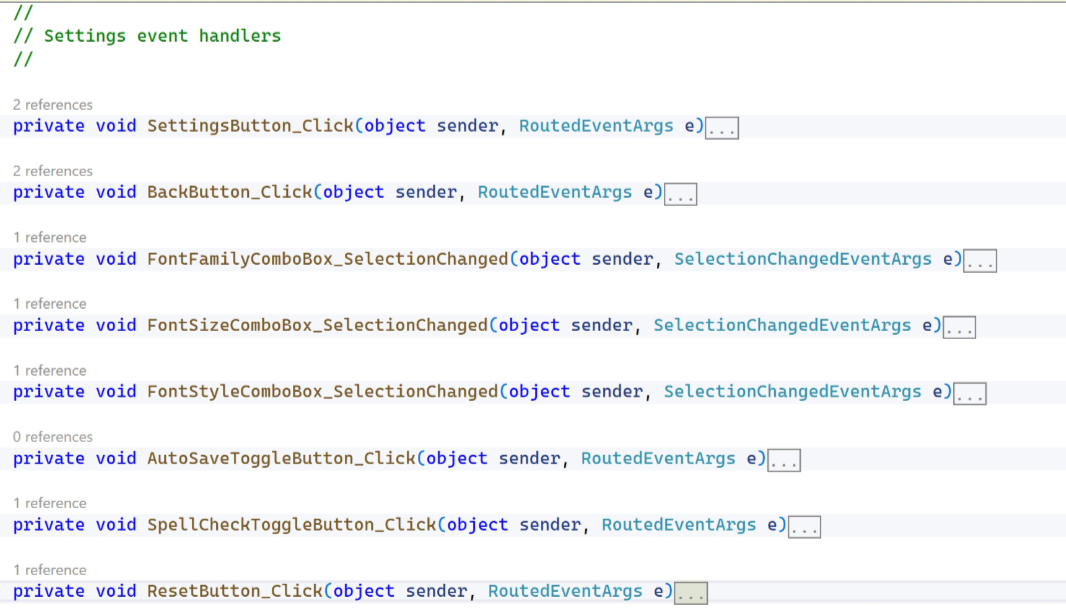1066x609 pixels.
Task: Expand the ResetButton_Click collapsed code block
Action: pos(691,593)
